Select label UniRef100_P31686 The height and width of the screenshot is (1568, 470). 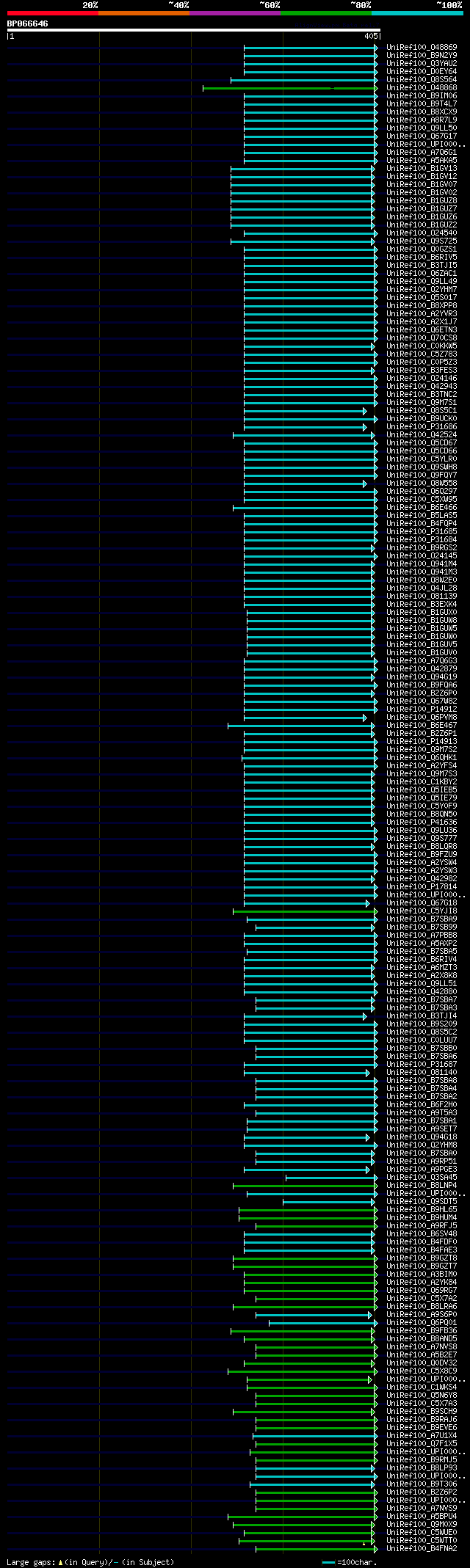[x=422, y=427]
